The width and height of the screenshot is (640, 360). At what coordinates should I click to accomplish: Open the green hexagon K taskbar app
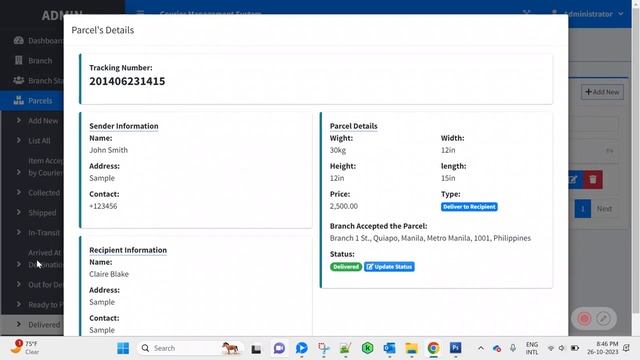pyautogui.click(x=367, y=348)
